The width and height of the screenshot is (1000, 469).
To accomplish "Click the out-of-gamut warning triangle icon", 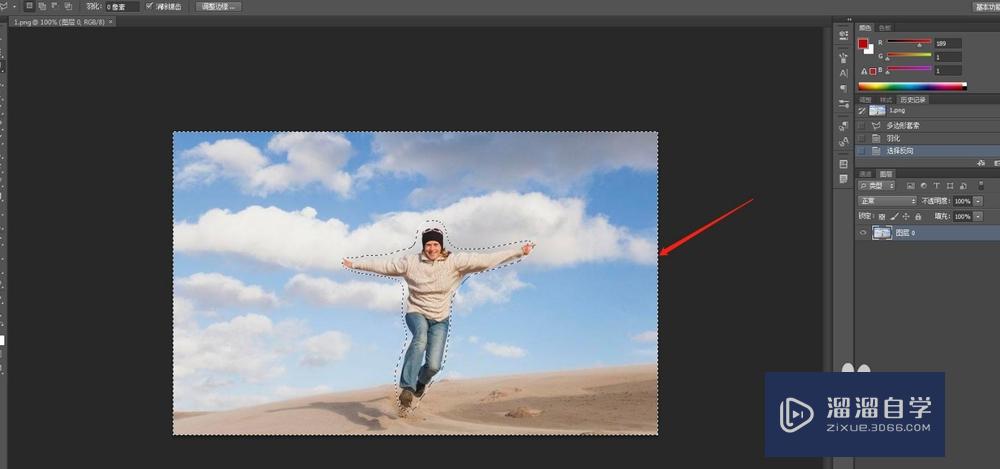I will [864, 71].
